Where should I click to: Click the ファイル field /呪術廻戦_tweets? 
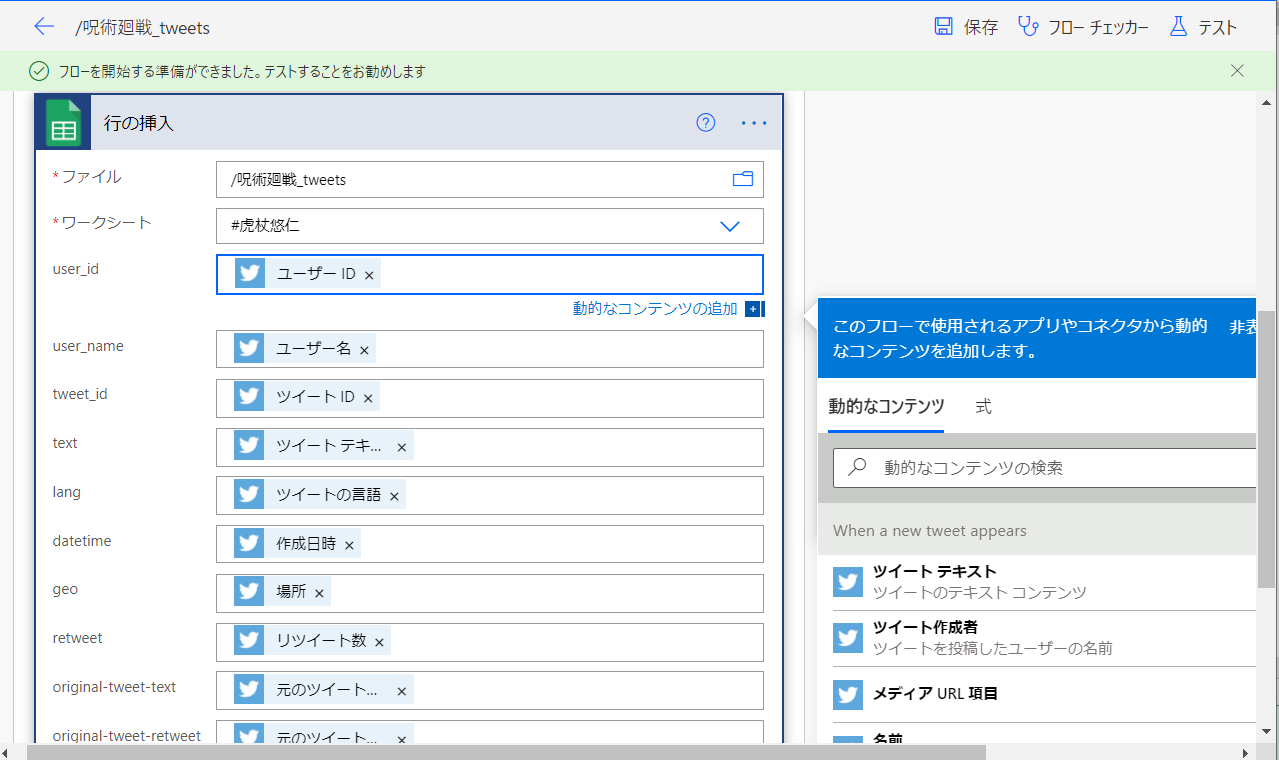490,179
